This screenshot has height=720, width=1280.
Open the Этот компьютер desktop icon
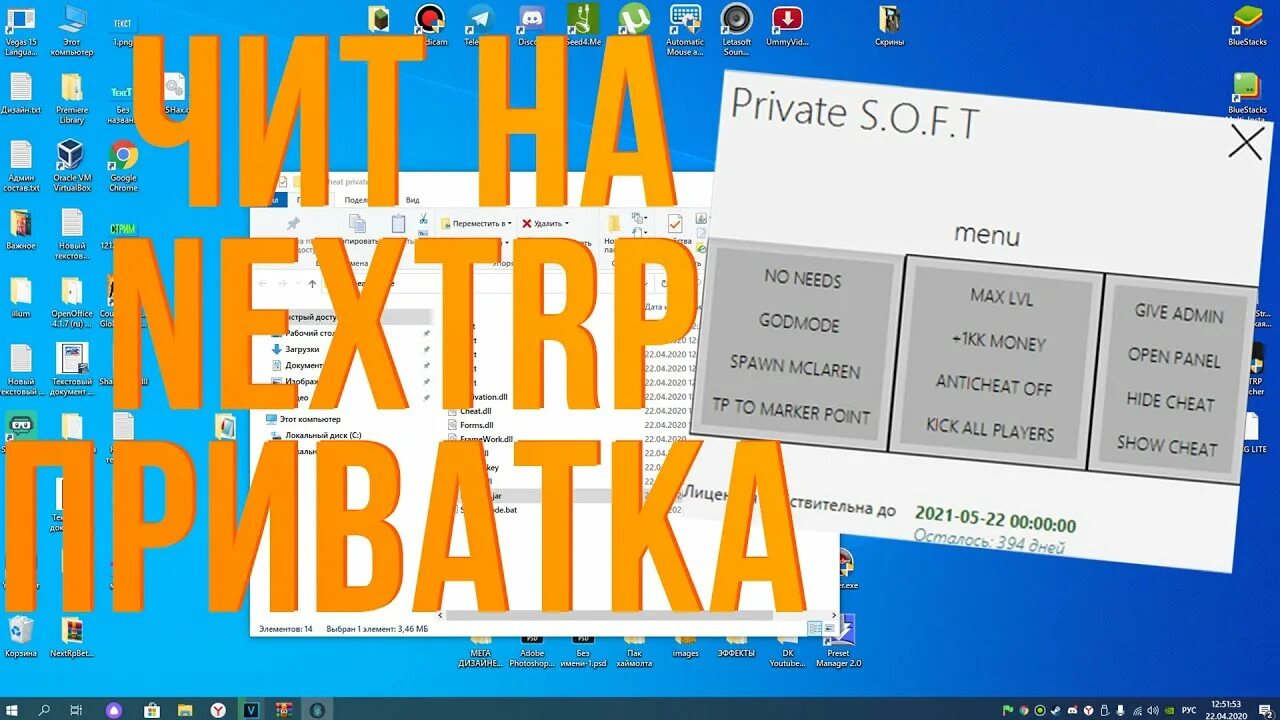pyautogui.click(x=72, y=30)
